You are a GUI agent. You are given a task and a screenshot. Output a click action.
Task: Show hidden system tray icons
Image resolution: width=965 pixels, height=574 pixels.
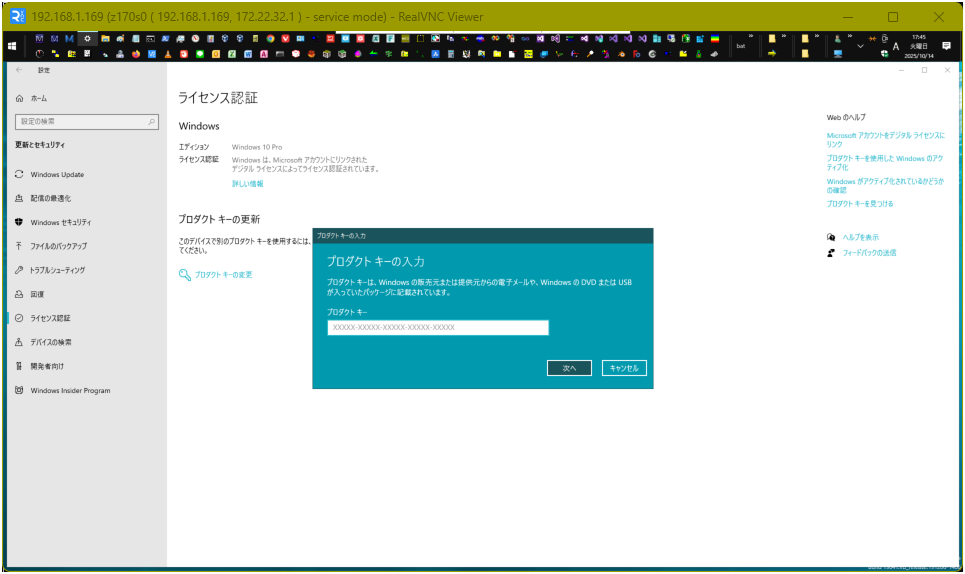point(860,46)
